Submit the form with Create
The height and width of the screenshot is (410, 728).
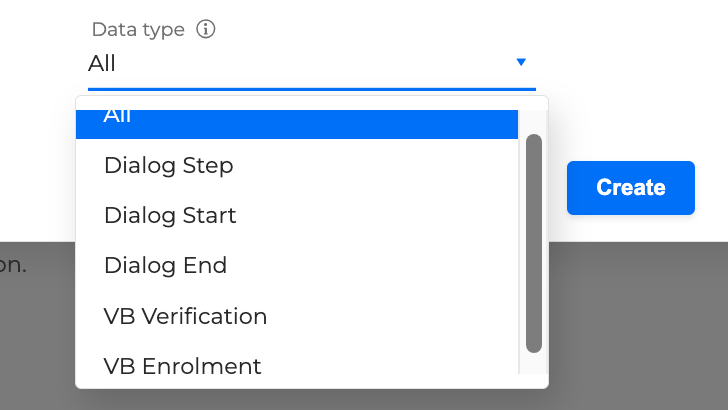point(630,187)
